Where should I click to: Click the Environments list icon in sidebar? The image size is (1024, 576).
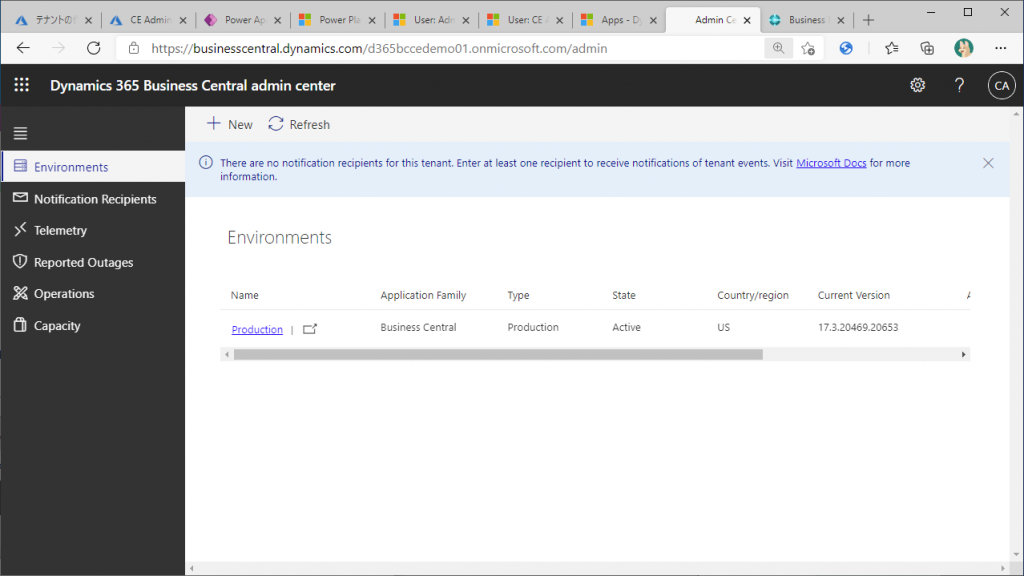pos(20,166)
